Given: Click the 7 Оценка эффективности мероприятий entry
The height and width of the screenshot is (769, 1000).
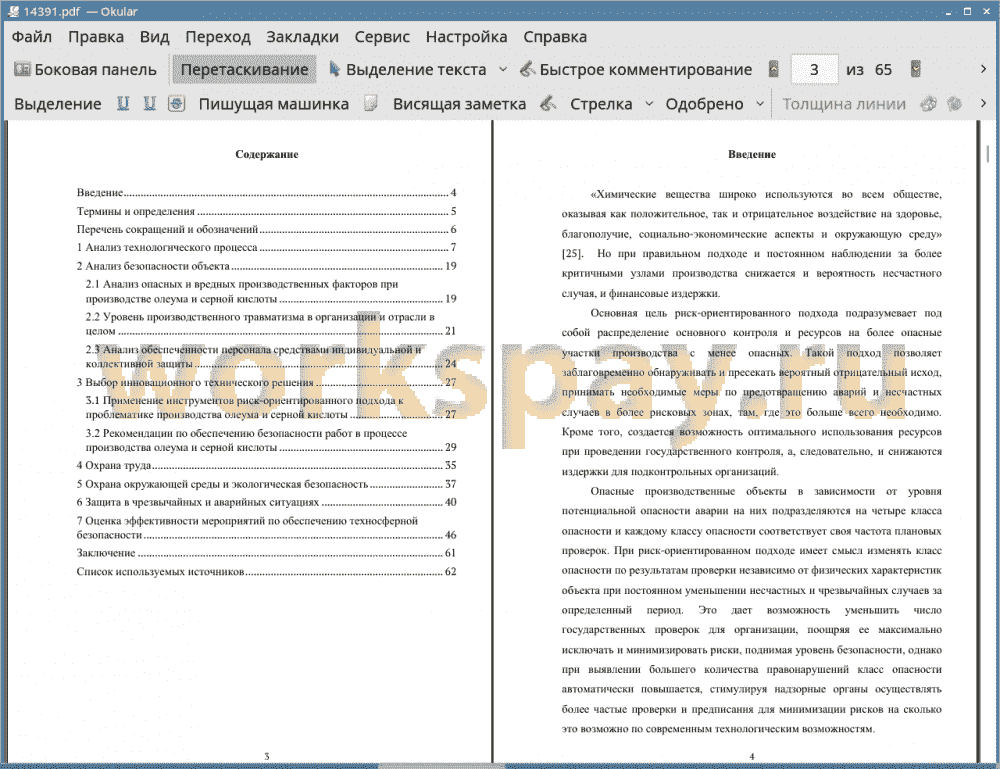Looking at the screenshot, I should tap(267, 527).
